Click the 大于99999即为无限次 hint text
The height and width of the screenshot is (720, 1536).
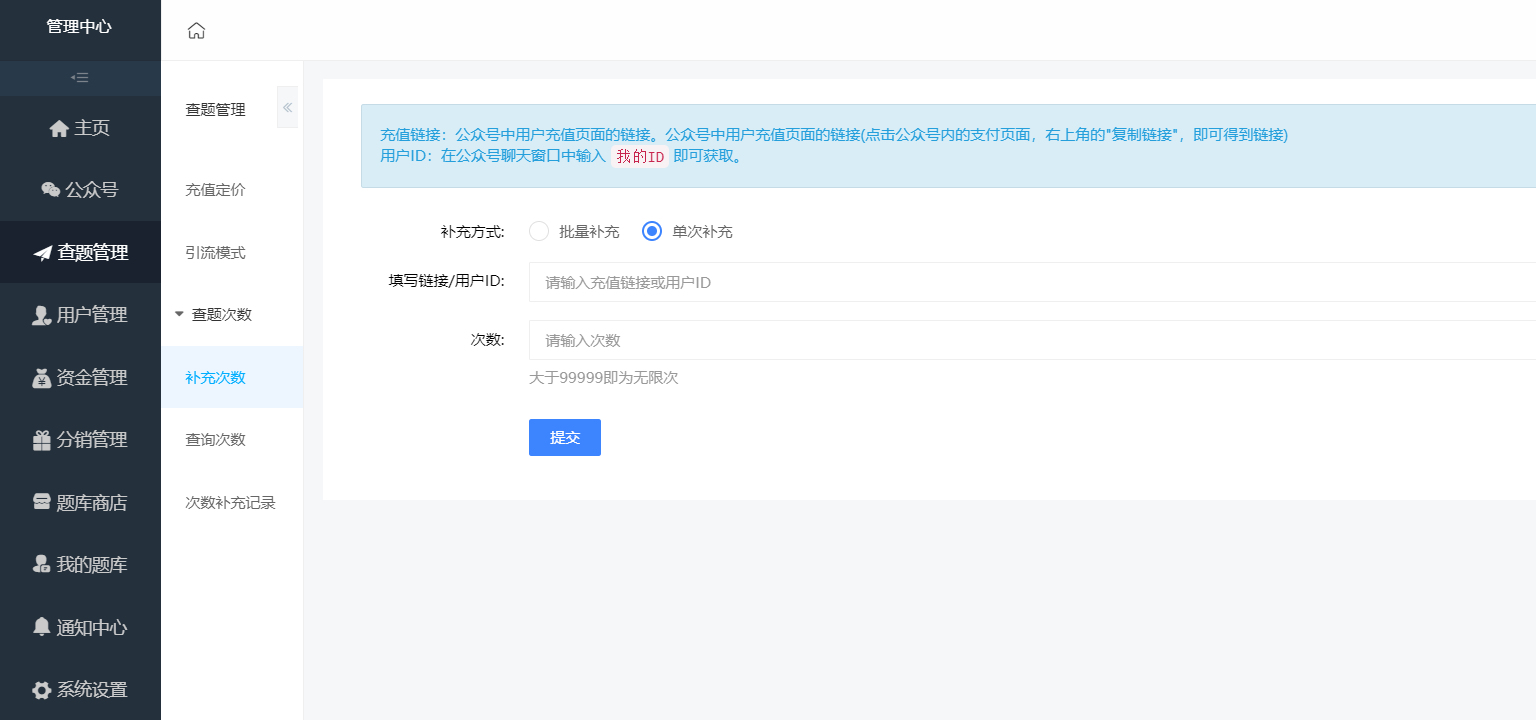[x=604, y=378]
